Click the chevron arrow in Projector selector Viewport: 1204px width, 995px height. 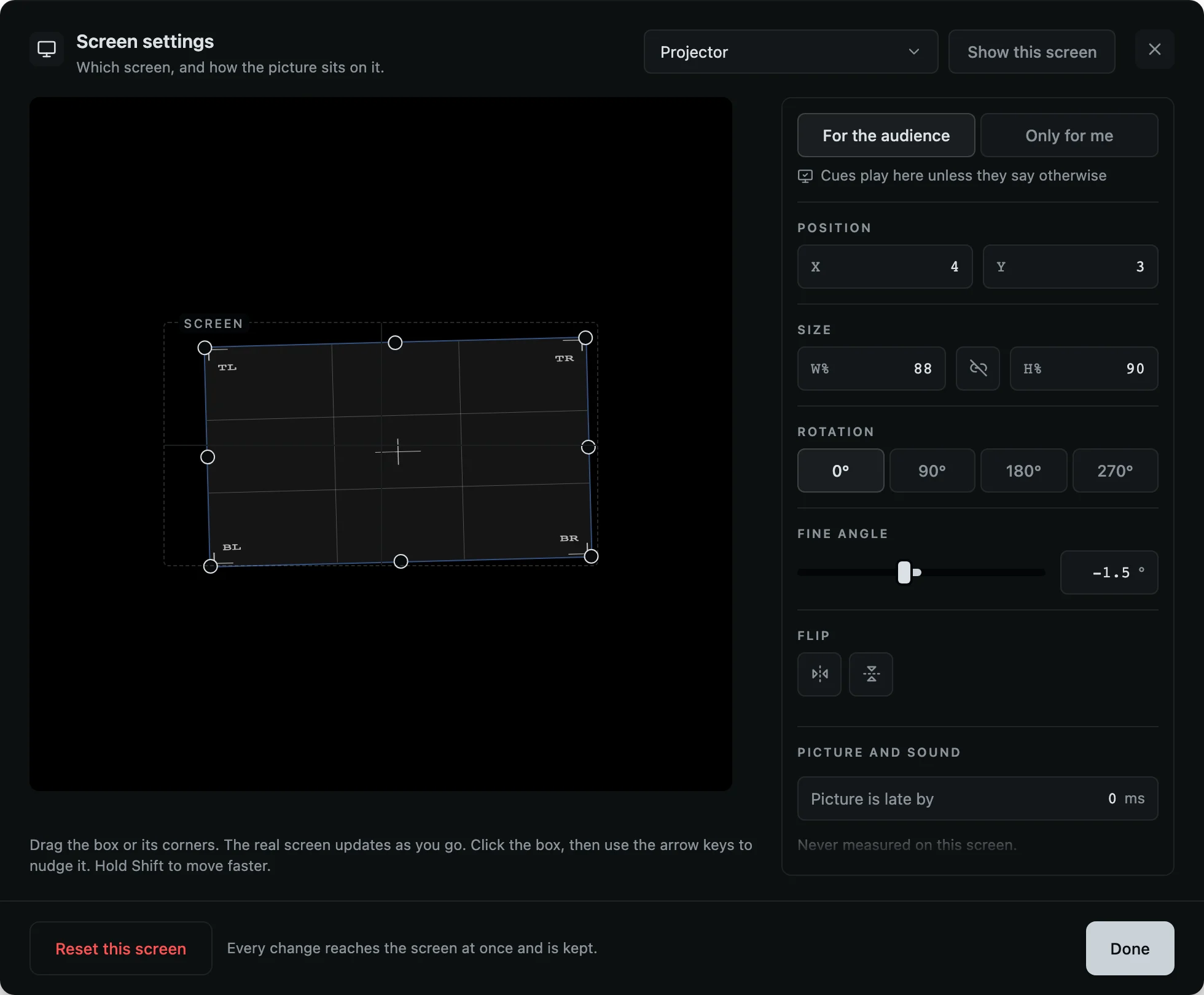(x=914, y=52)
